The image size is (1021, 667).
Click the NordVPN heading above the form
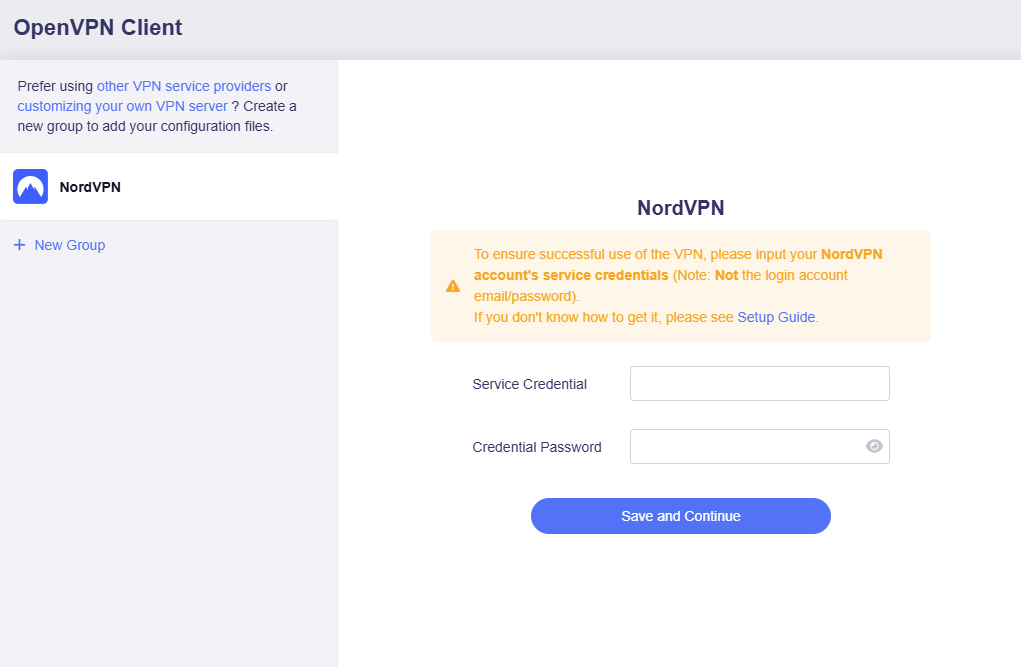tap(680, 208)
